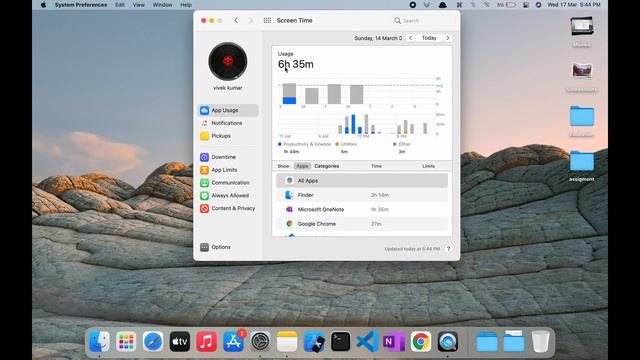Launch Safari from the Dock

point(153,341)
